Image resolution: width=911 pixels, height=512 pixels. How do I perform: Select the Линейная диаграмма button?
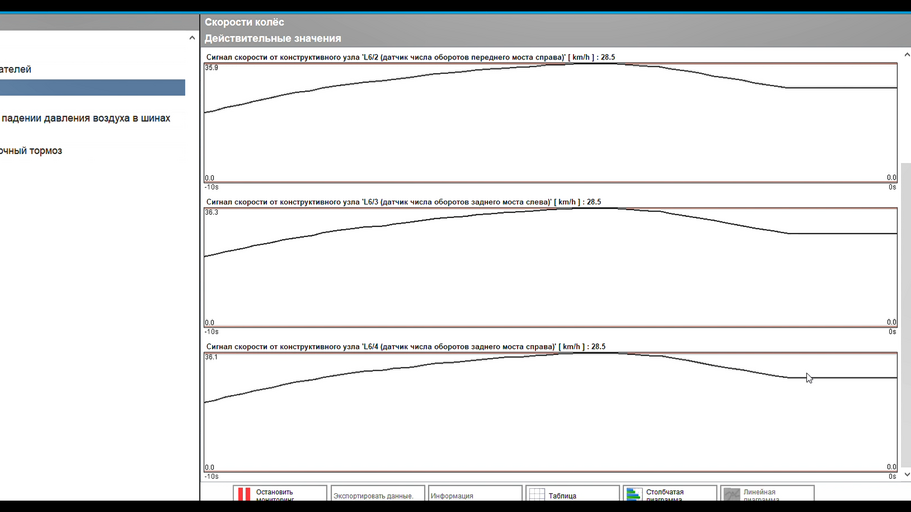click(767, 494)
